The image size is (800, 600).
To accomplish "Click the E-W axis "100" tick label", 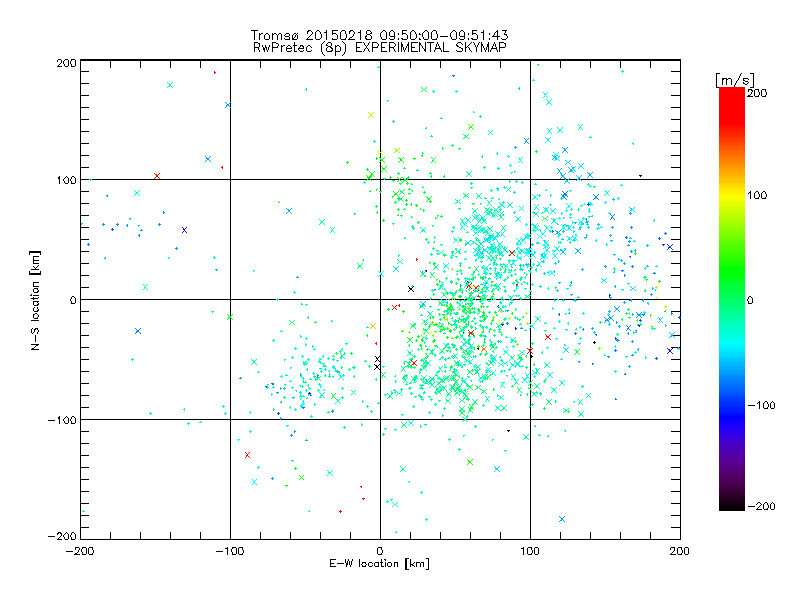I will coord(530,551).
